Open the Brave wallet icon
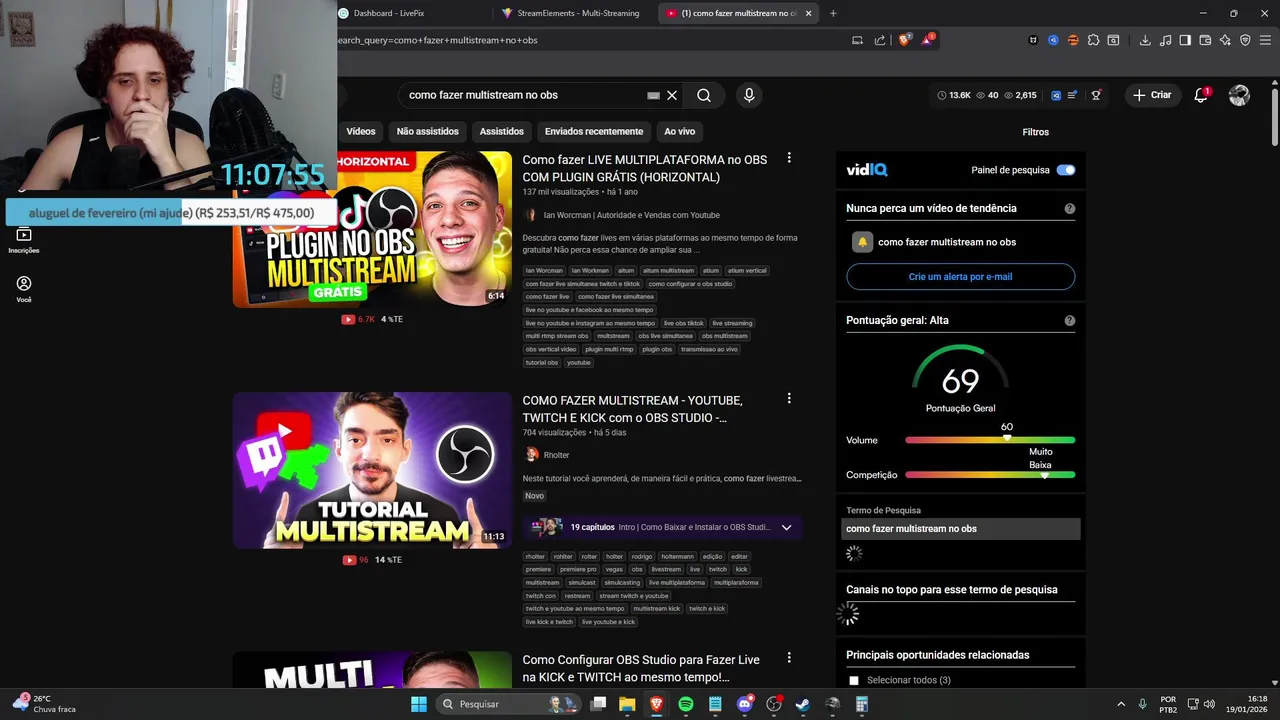The height and width of the screenshot is (720, 1280). coord(1205,40)
